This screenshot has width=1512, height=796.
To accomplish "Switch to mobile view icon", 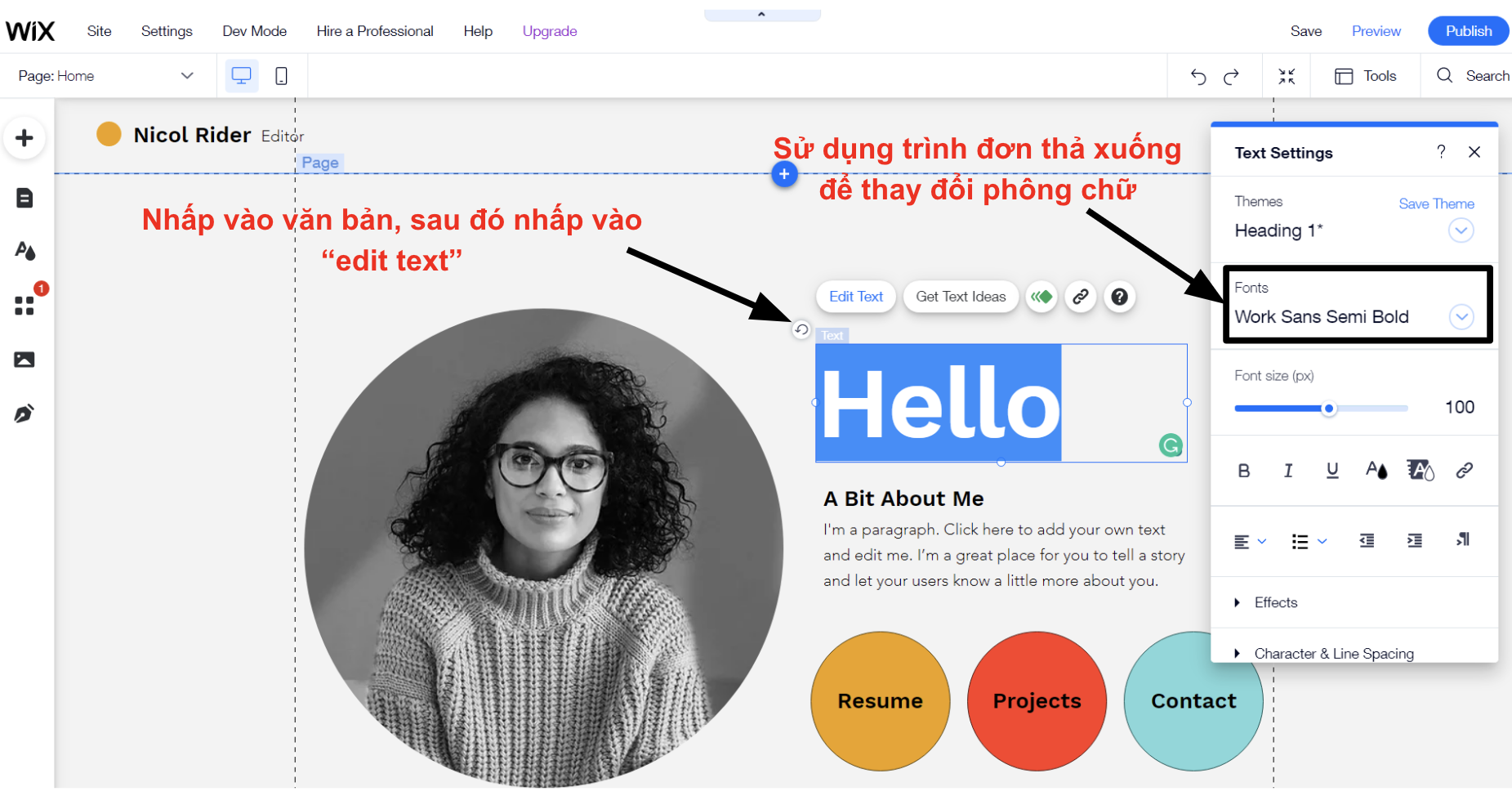I will [x=281, y=76].
